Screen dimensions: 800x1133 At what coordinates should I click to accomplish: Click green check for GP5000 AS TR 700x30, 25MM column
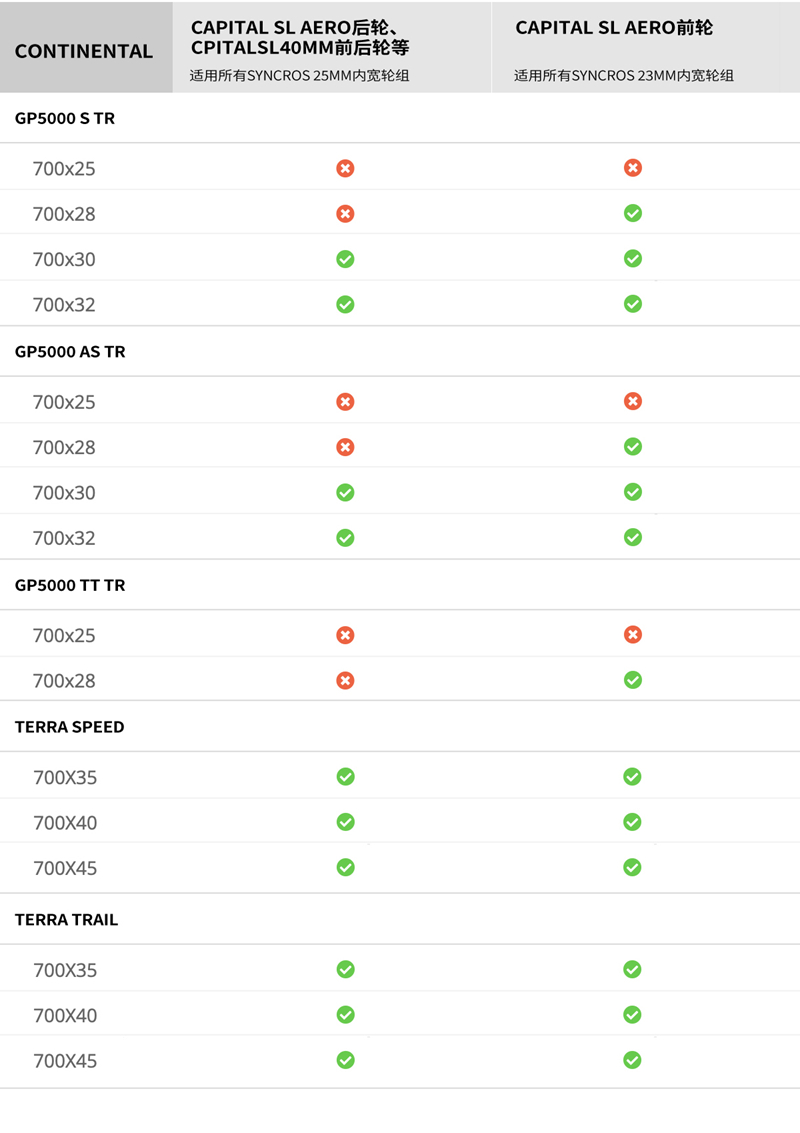tap(345, 492)
